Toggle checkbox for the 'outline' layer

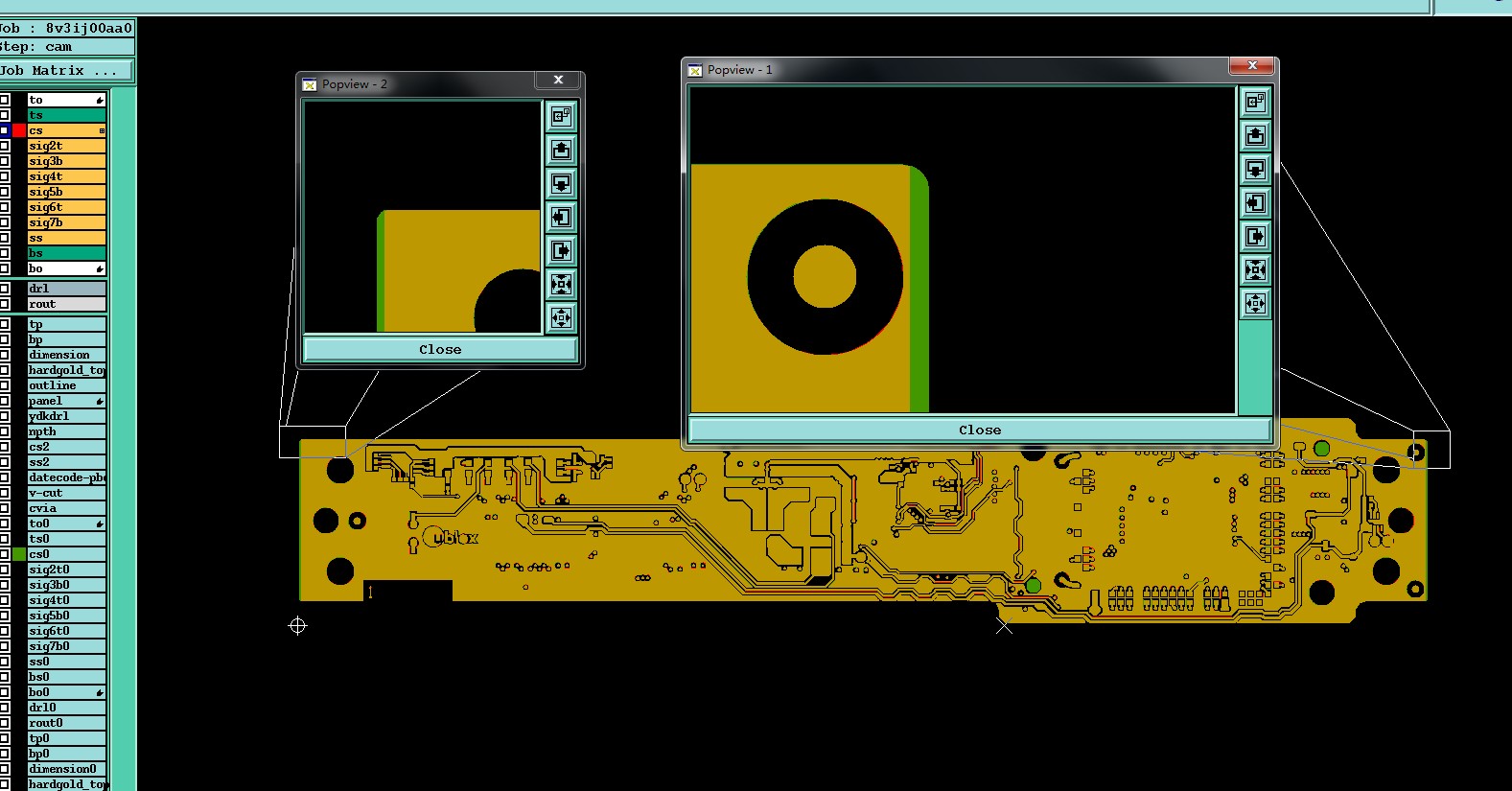[5, 385]
